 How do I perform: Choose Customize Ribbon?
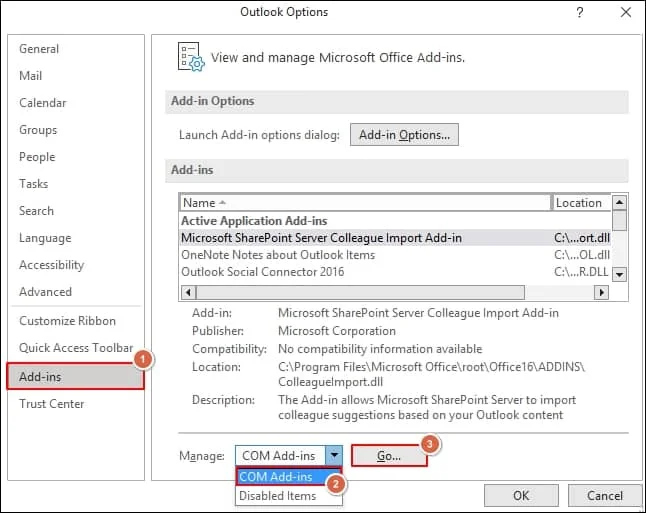(67, 321)
